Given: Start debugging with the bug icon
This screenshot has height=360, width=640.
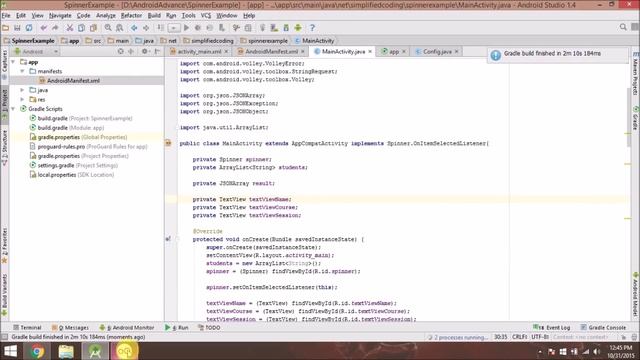Looking at the screenshot, I should point(198,28).
